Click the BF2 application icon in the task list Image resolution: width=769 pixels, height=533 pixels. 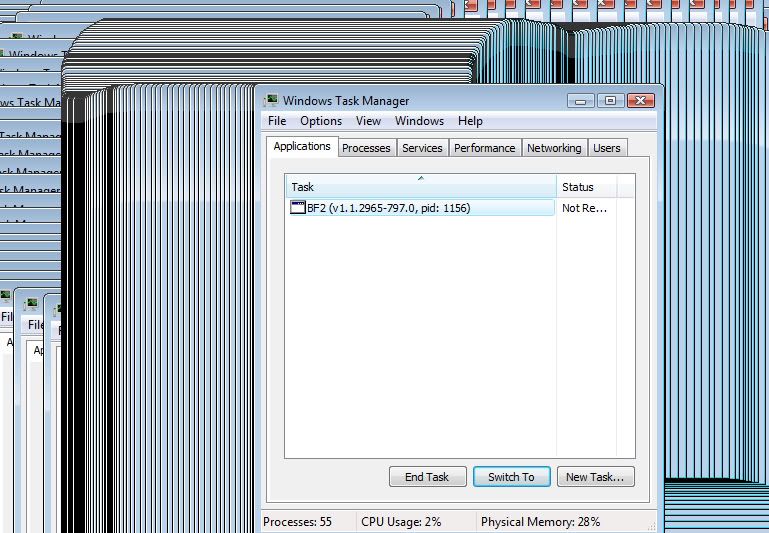pos(297,208)
